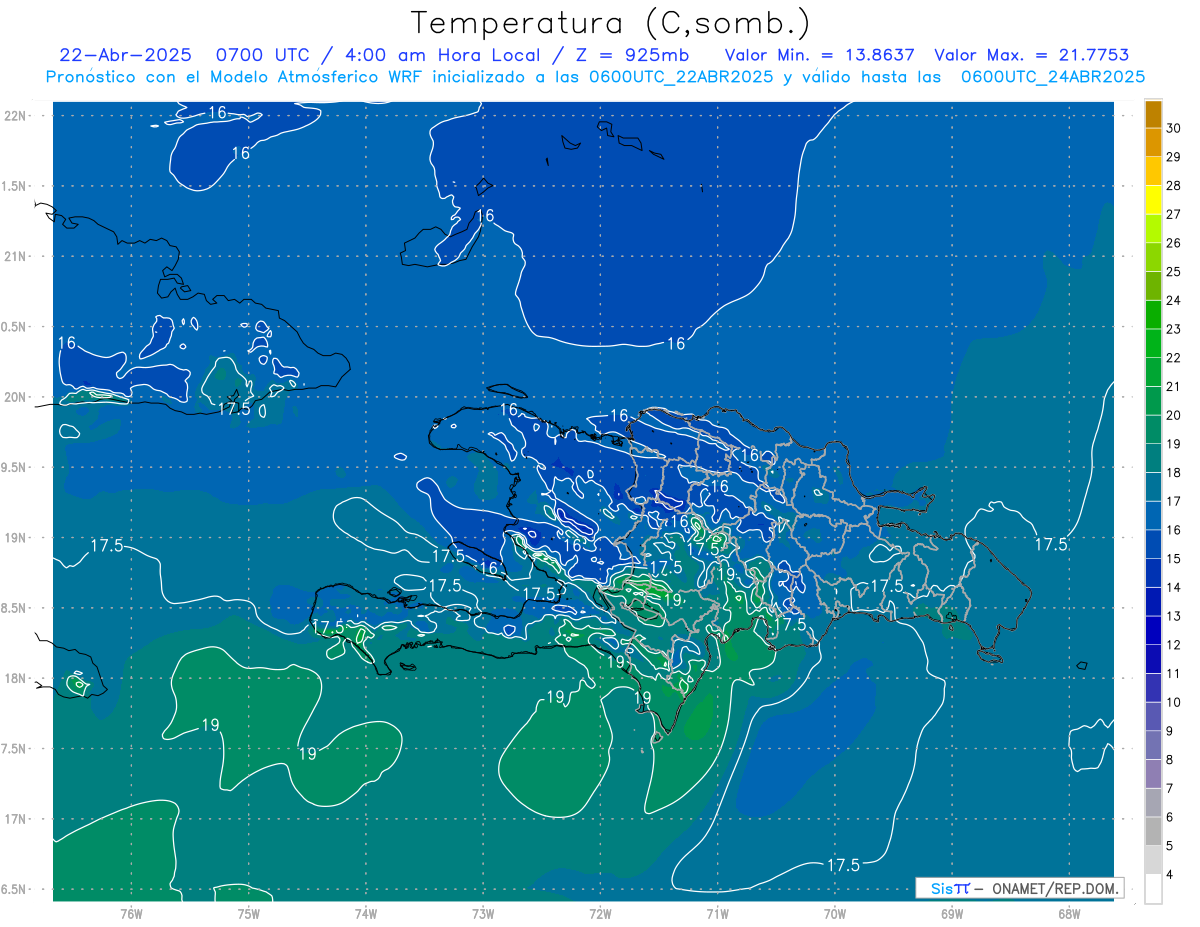This screenshot has width=1200, height=927.
Task: Click the title 'Temperatura (C,somb.)'
Action: click(x=611, y=23)
